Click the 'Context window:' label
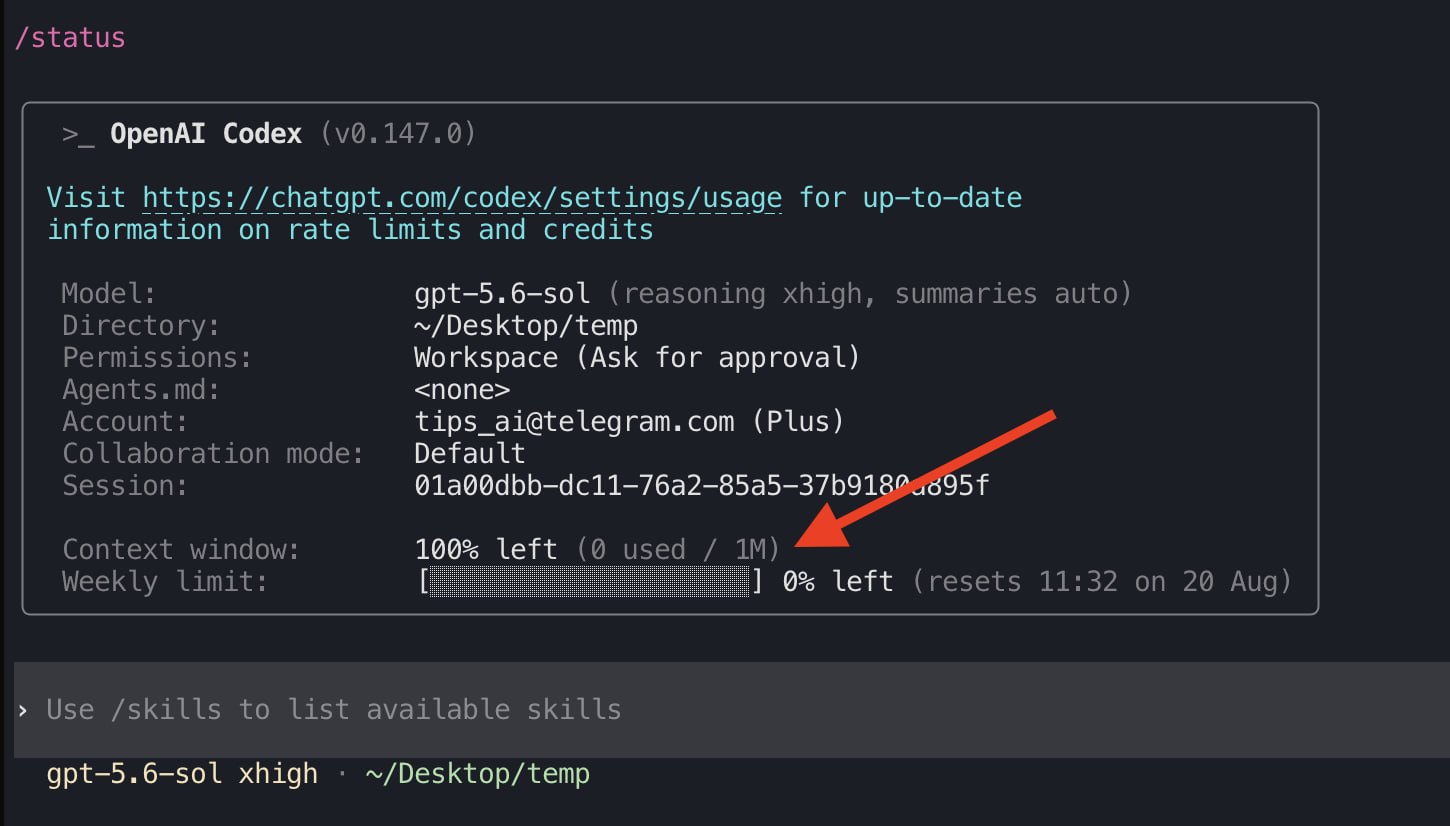Image resolution: width=1450 pixels, height=826 pixels. (x=181, y=550)
